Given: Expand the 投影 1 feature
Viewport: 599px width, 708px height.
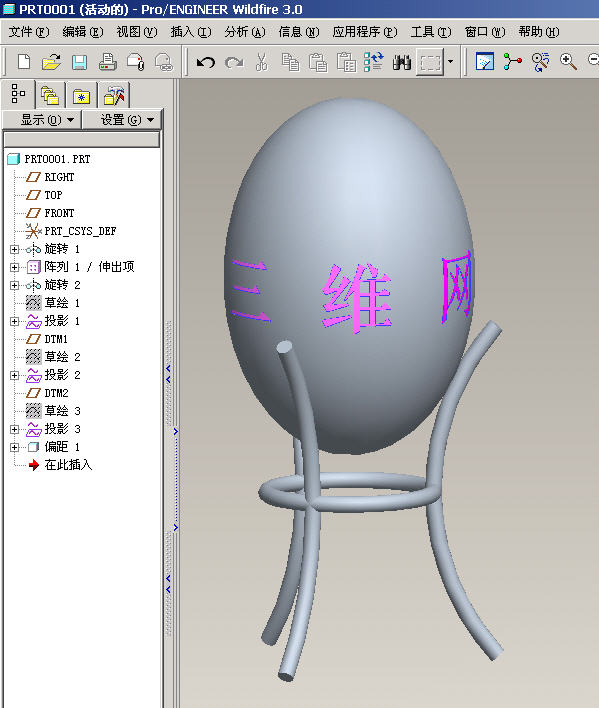Looking at the screenshot, I should coord(14,321).
